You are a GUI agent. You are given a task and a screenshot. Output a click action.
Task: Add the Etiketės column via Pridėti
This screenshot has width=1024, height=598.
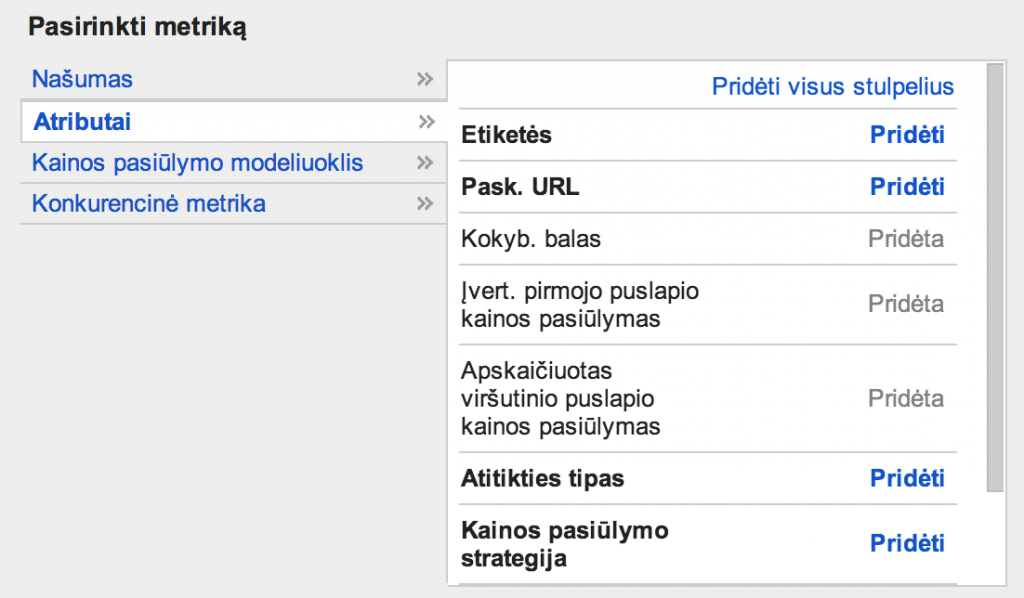[907, 134]
